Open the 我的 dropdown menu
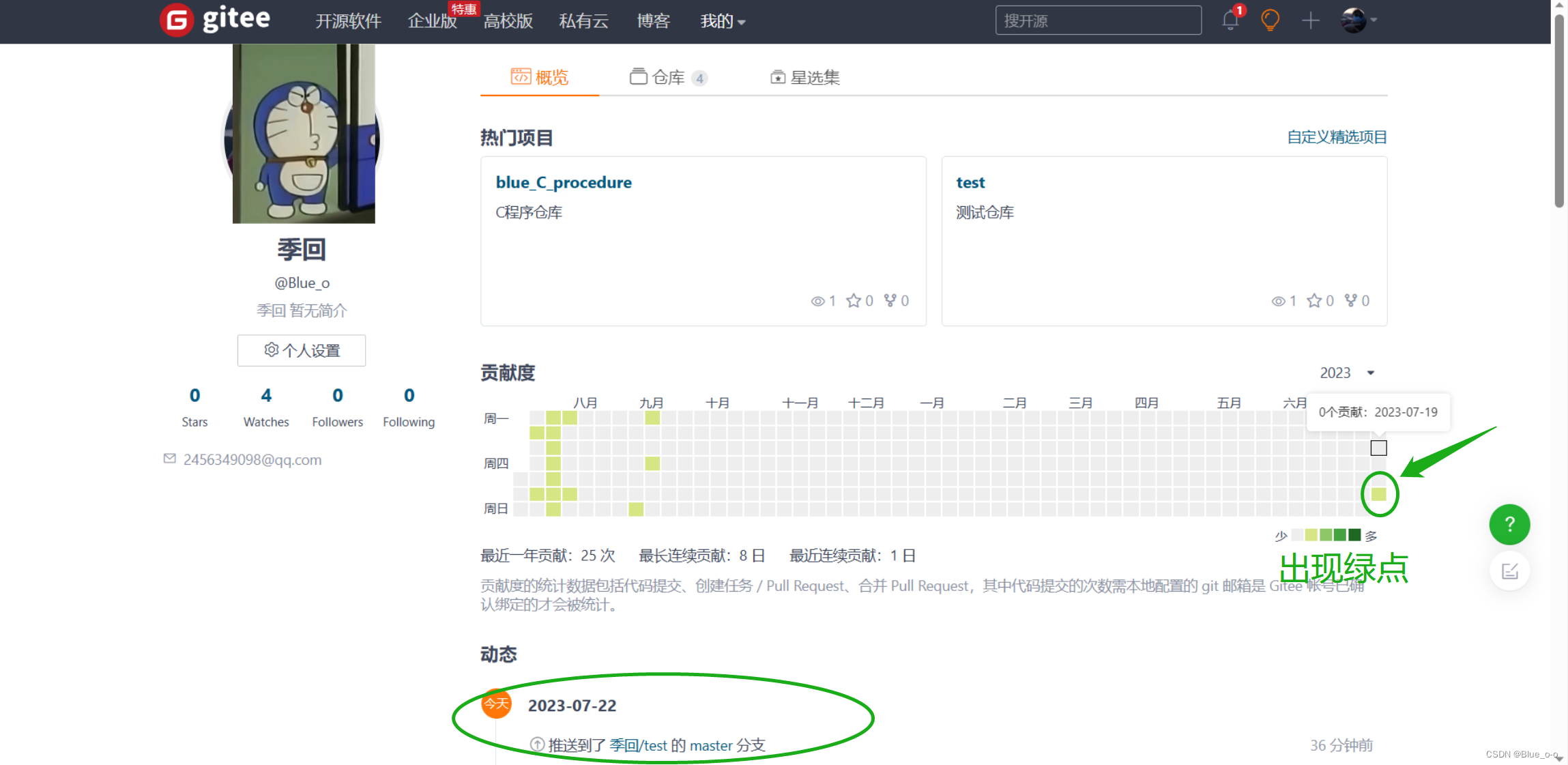 click(x=723, y=21)
